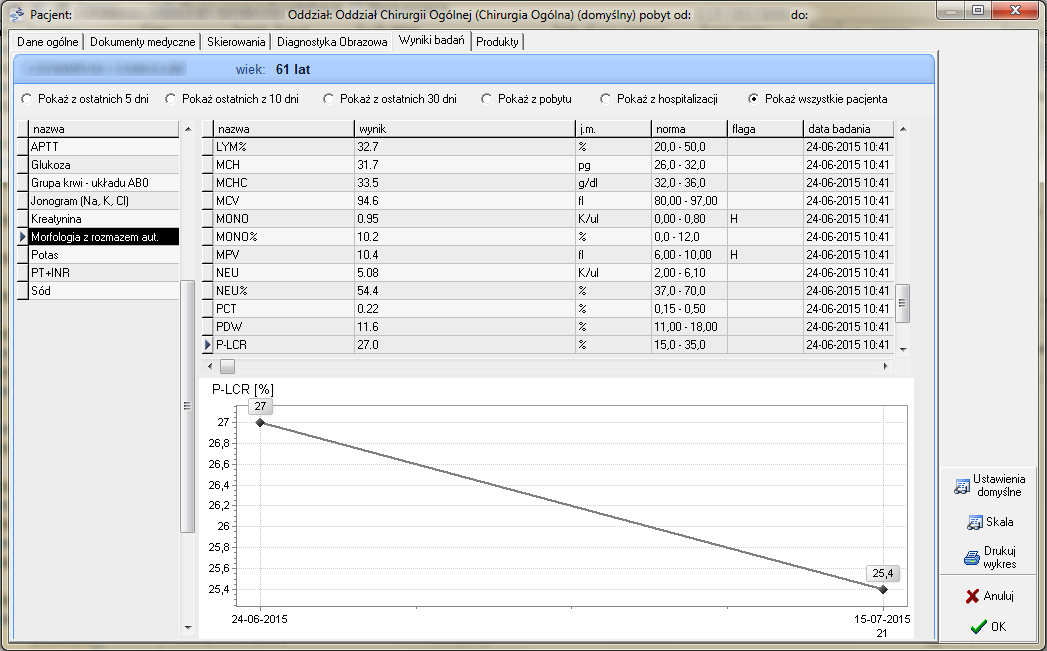This screenshot has width=1047, height=651.
Task: Click scroll up arrow of results table
Action: pyautogui.click(x=903, y=129)
